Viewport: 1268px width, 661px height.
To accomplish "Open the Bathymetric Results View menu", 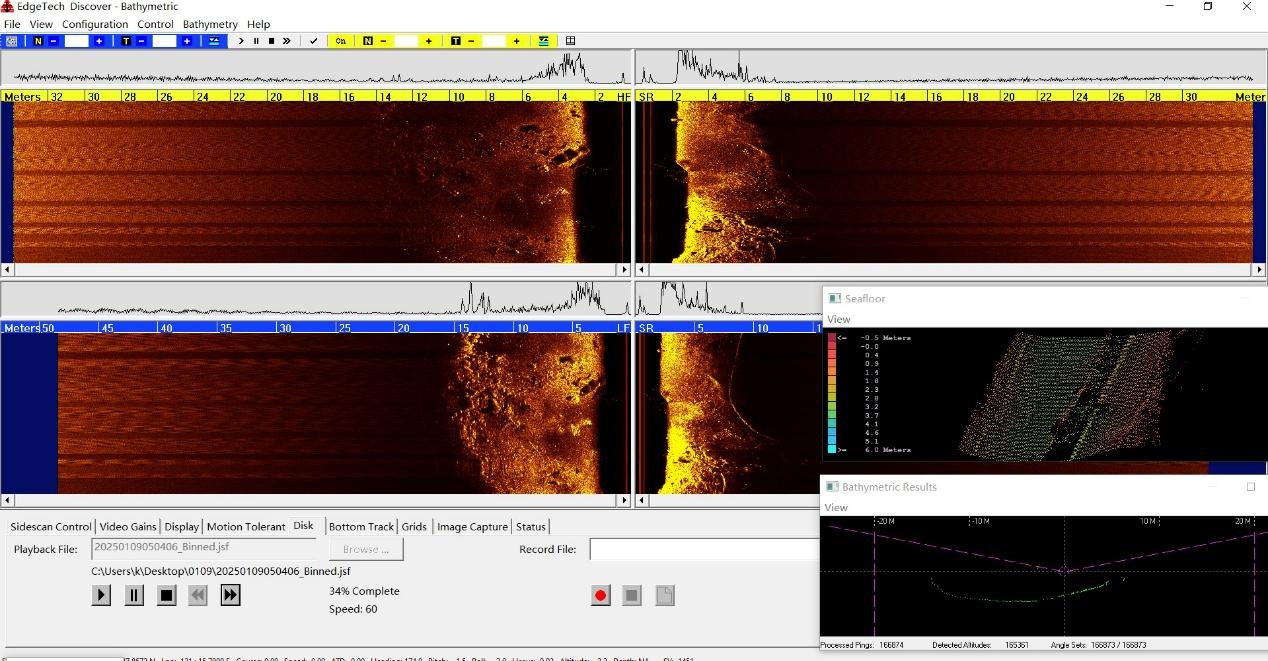I will [x=836, y=507].
